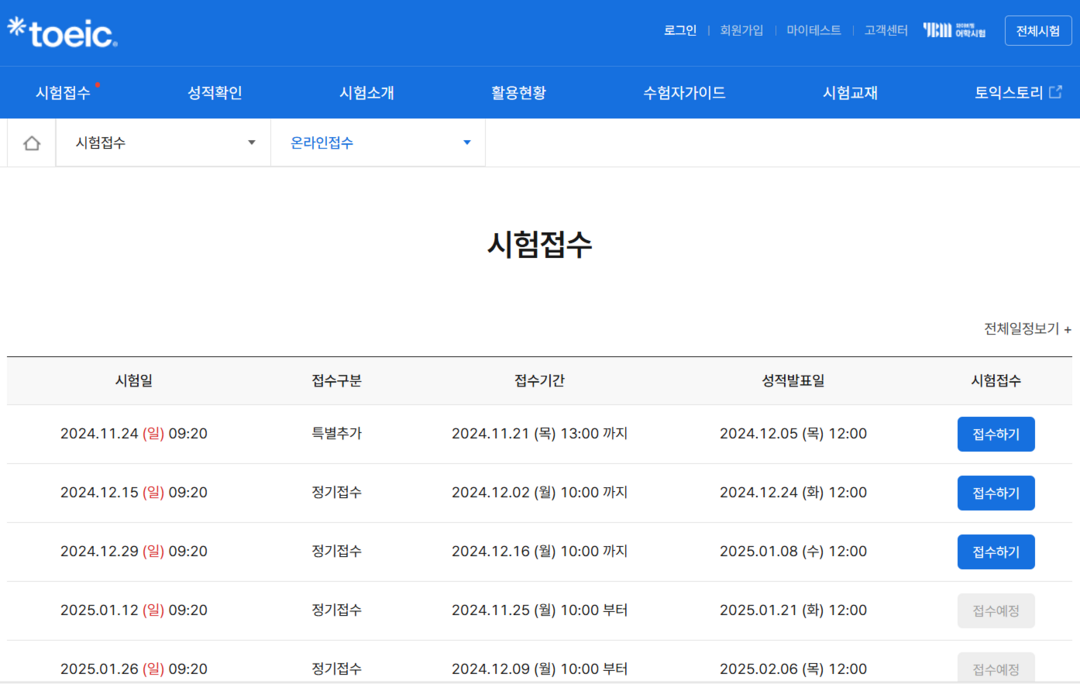Viewport: 1080px width, 684px height.
Task: Open the 수험자가이드 menu
Action: tap(684, 93)
